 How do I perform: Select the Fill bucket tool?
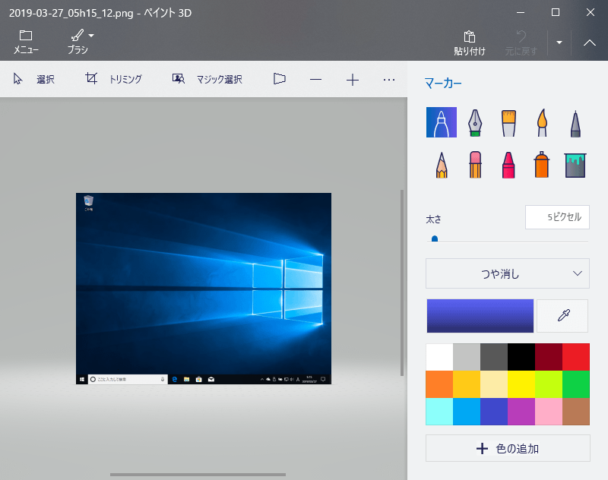pos(575,165)
